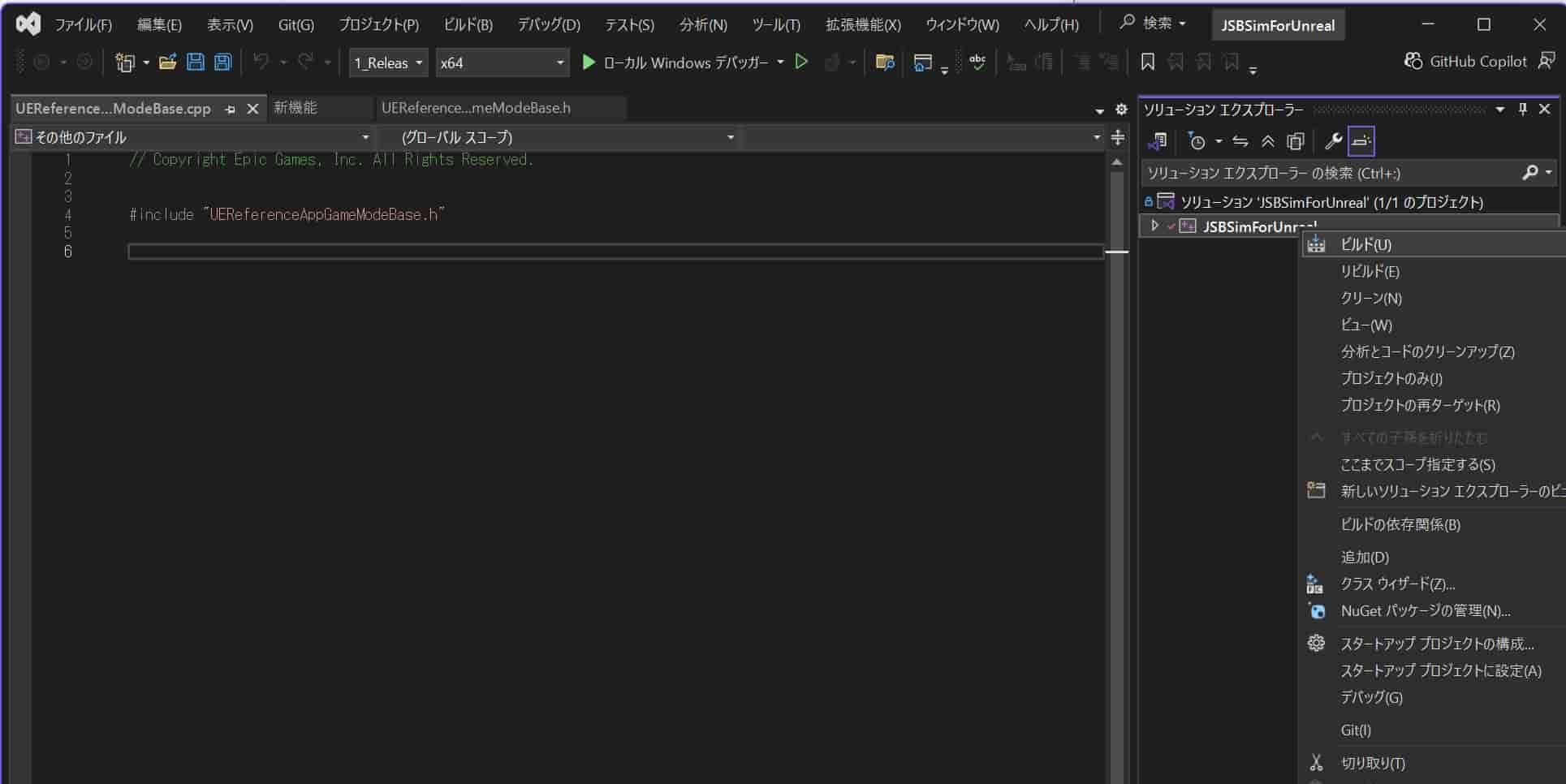Click the Visual Studio logo icon
The image size is (1566, 784).
tap(28, 24)
